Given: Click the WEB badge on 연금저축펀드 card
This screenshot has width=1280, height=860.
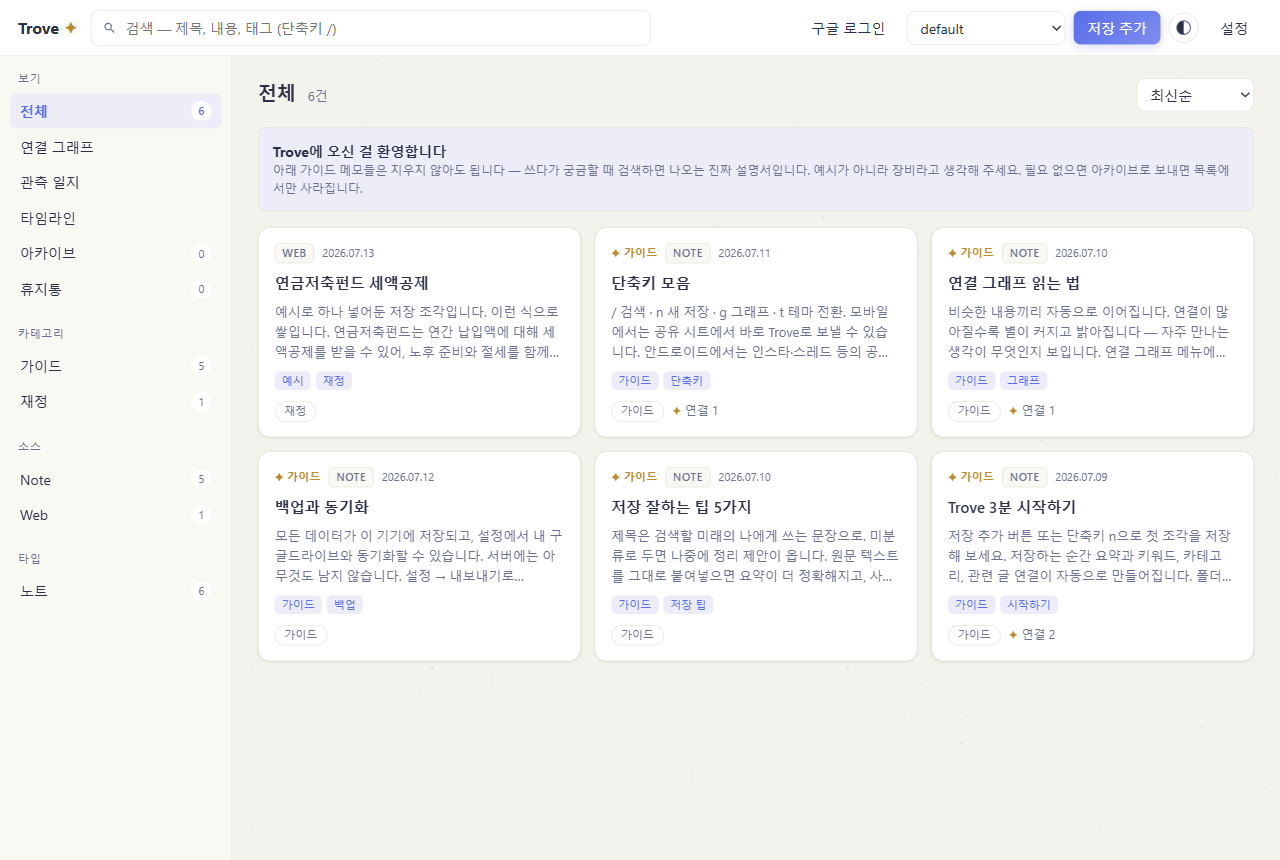Looking at the screenshot, I should pos(294,253).
